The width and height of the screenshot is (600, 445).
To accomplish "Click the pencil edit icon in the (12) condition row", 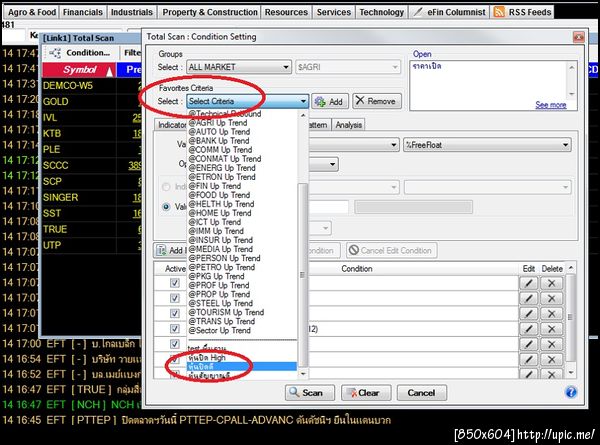I will coord(529,329).
